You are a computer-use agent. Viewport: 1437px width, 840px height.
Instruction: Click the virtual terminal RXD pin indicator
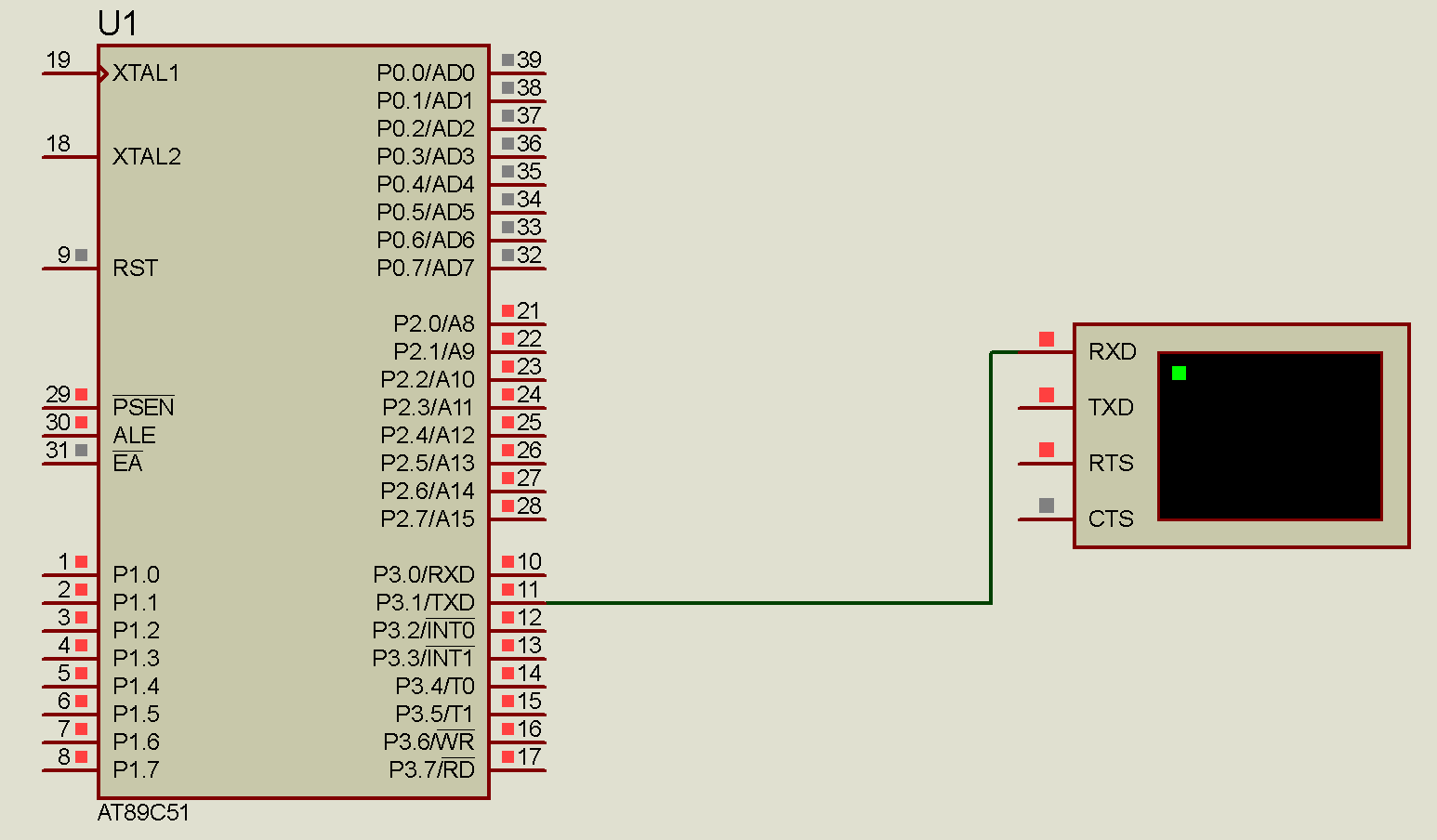click(x=1047, y=339)
